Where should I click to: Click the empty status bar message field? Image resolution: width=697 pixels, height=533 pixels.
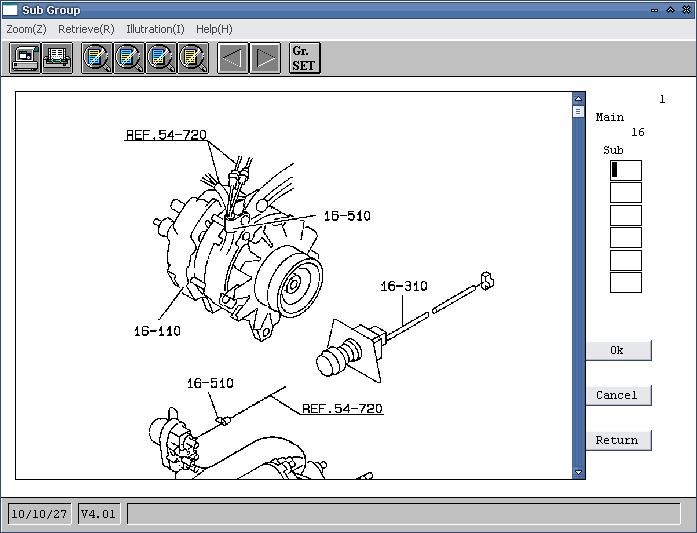pos(404,514)
